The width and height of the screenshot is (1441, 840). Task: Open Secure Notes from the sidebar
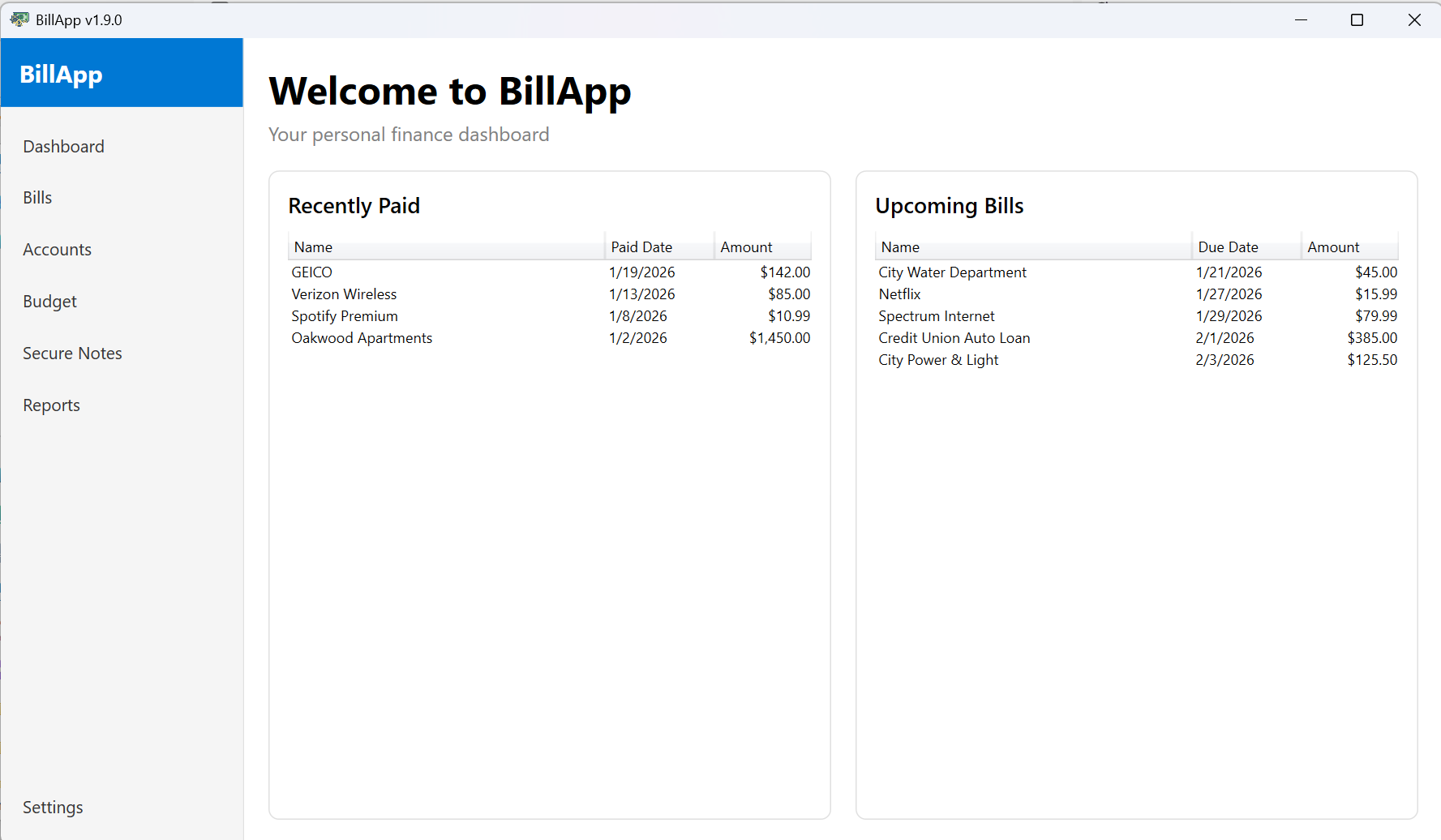click(72, 353)
